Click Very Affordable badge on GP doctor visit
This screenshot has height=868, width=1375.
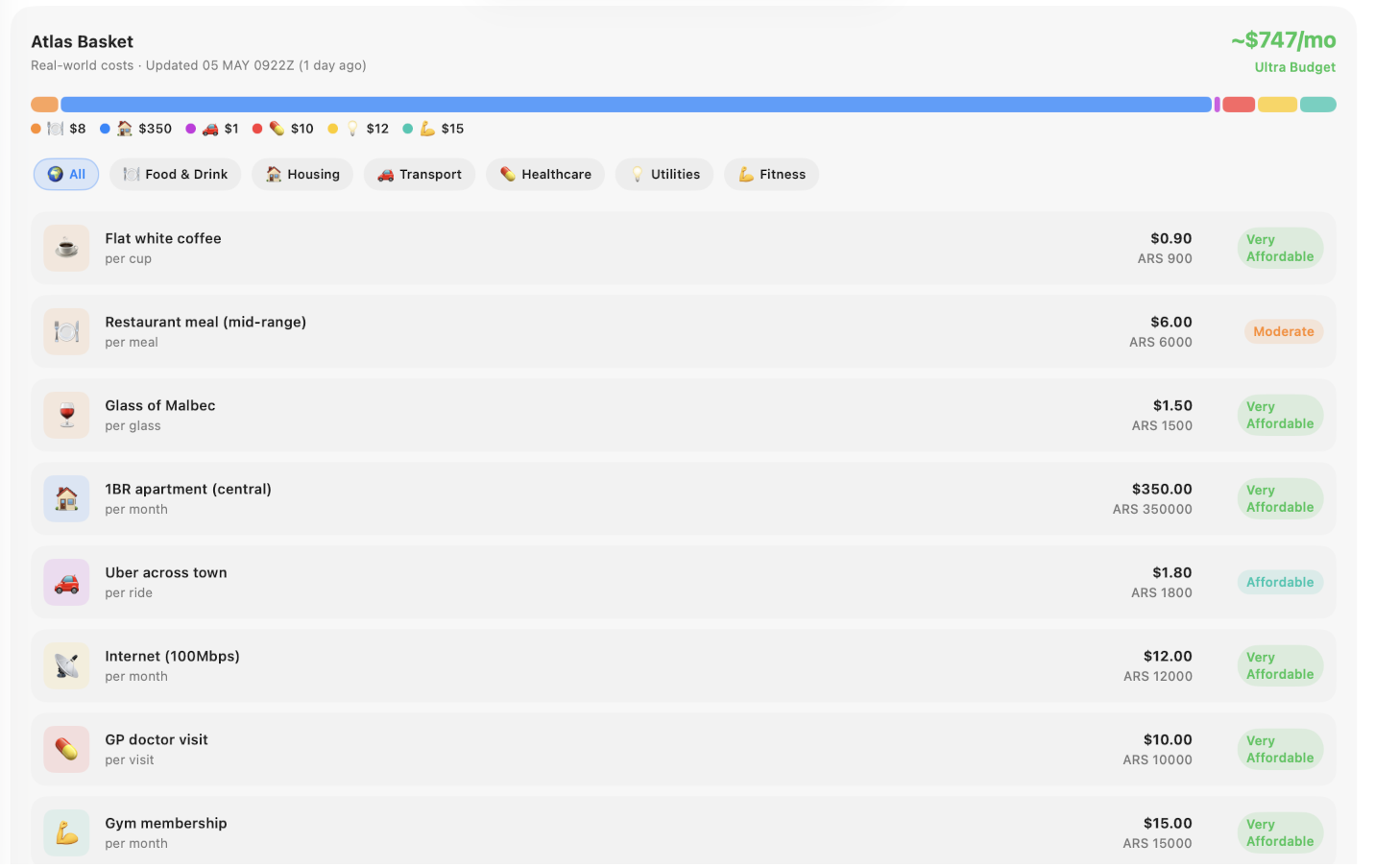(x=1280, y=749)
